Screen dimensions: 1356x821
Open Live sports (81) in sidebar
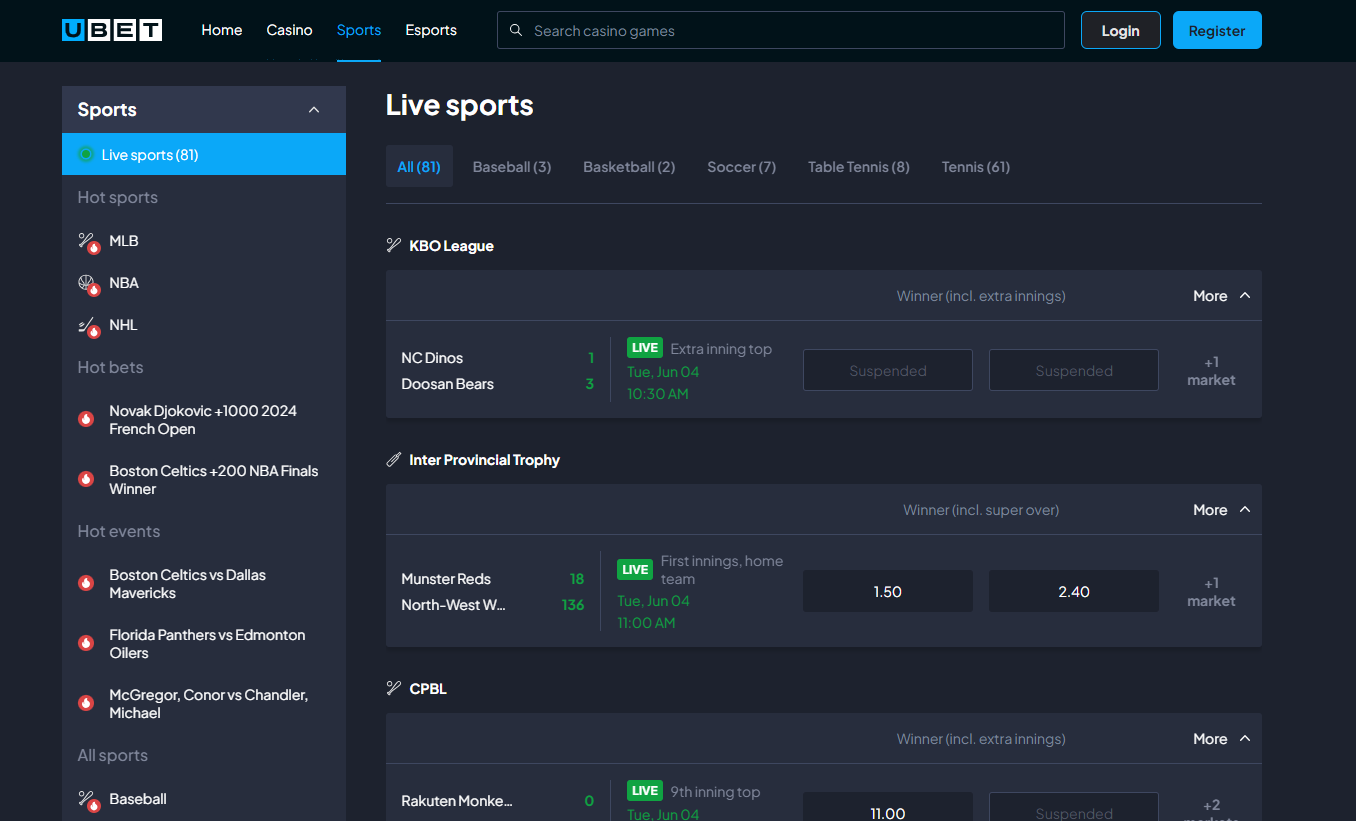204,154
